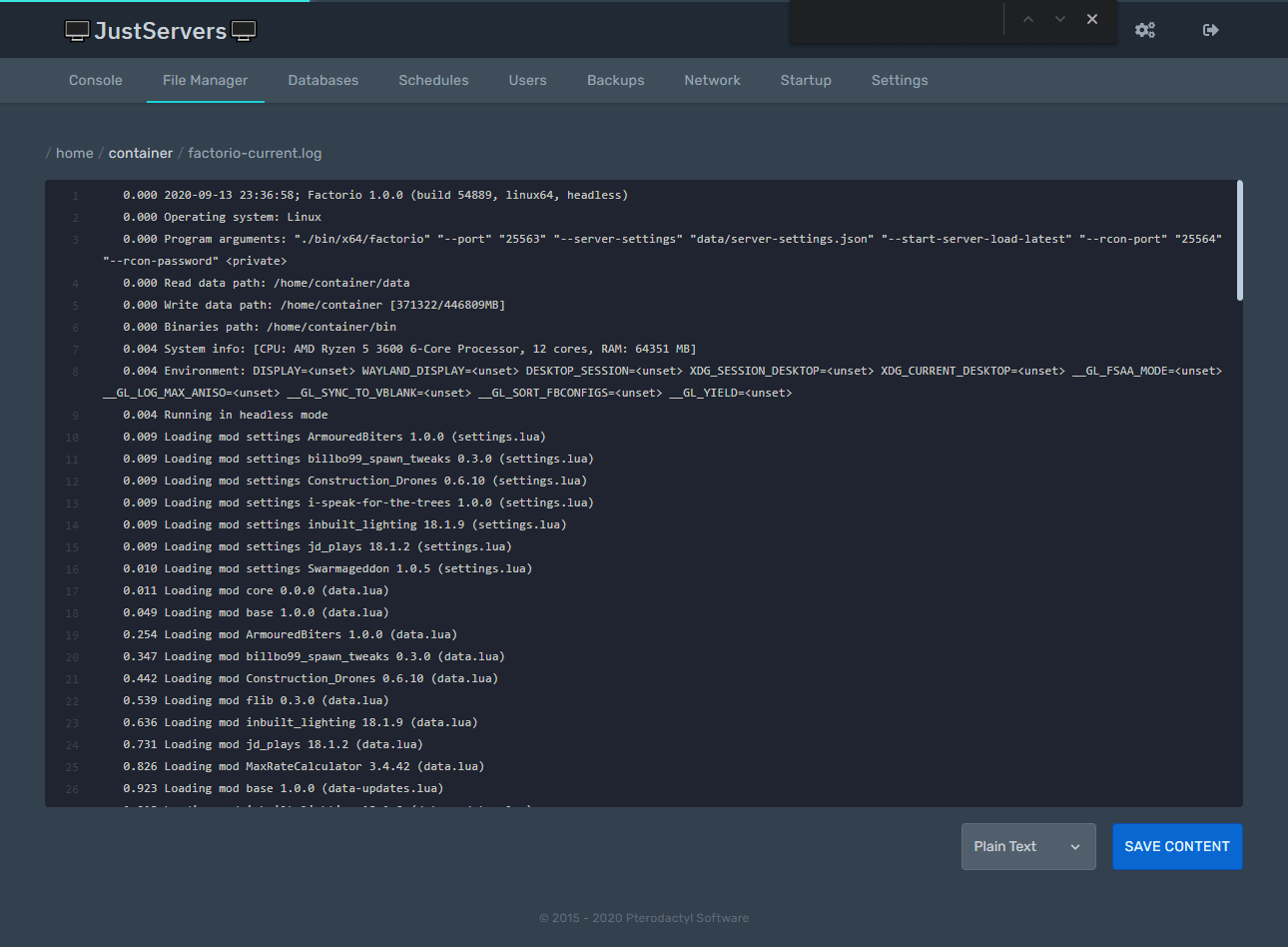Image resolution: width=1288 pixels, height=947 pixels.
Task: Click the 'Running in headless mode' line
Action: [x=226, y=415]
